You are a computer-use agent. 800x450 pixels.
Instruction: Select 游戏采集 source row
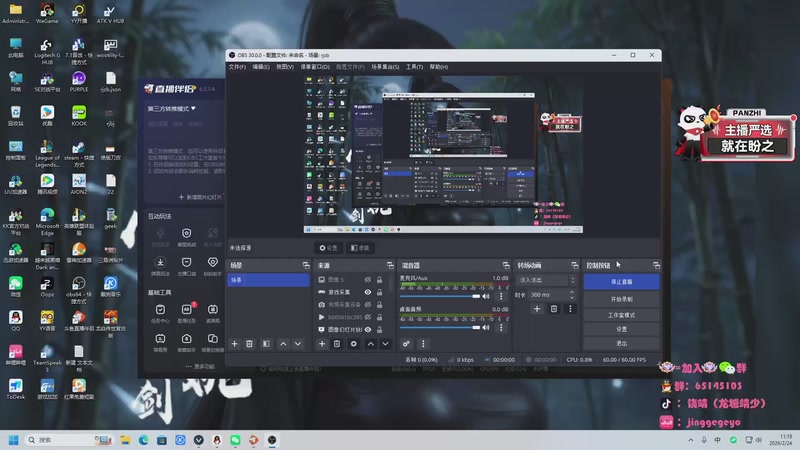tap(350, 292)
